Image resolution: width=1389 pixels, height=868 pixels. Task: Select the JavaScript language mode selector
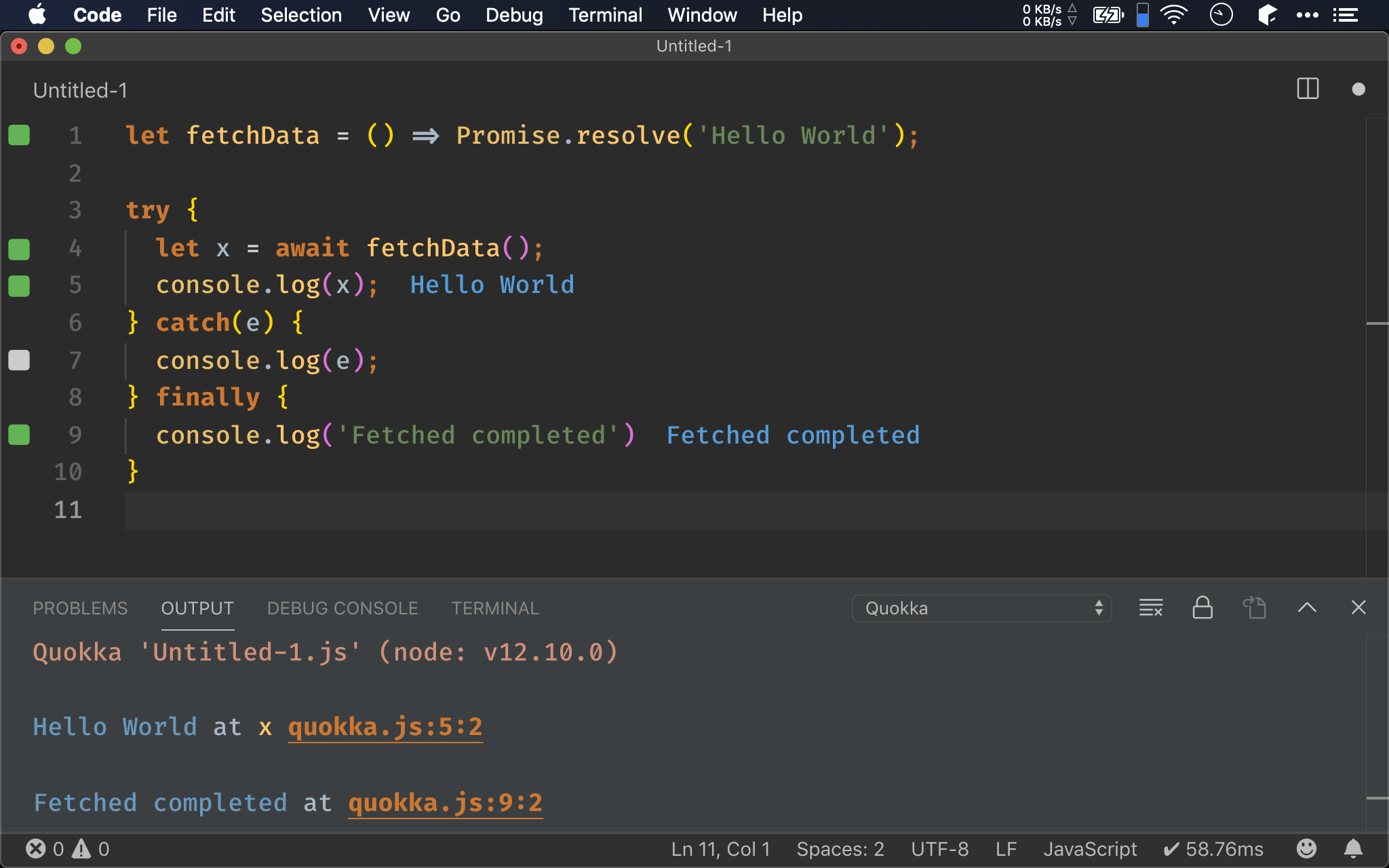(1090, 849)
